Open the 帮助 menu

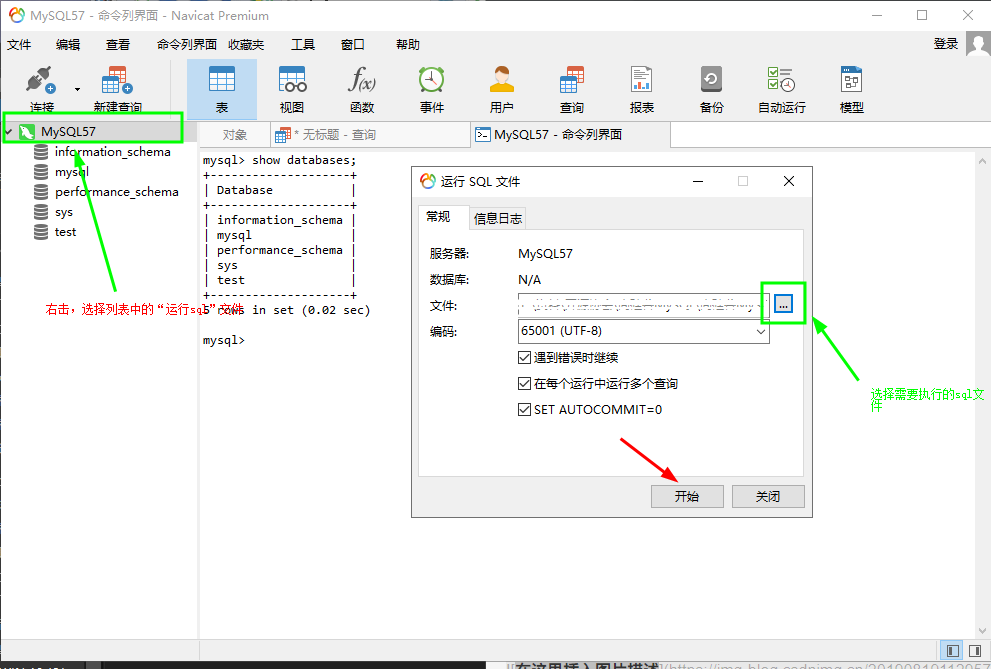point(408,45)
